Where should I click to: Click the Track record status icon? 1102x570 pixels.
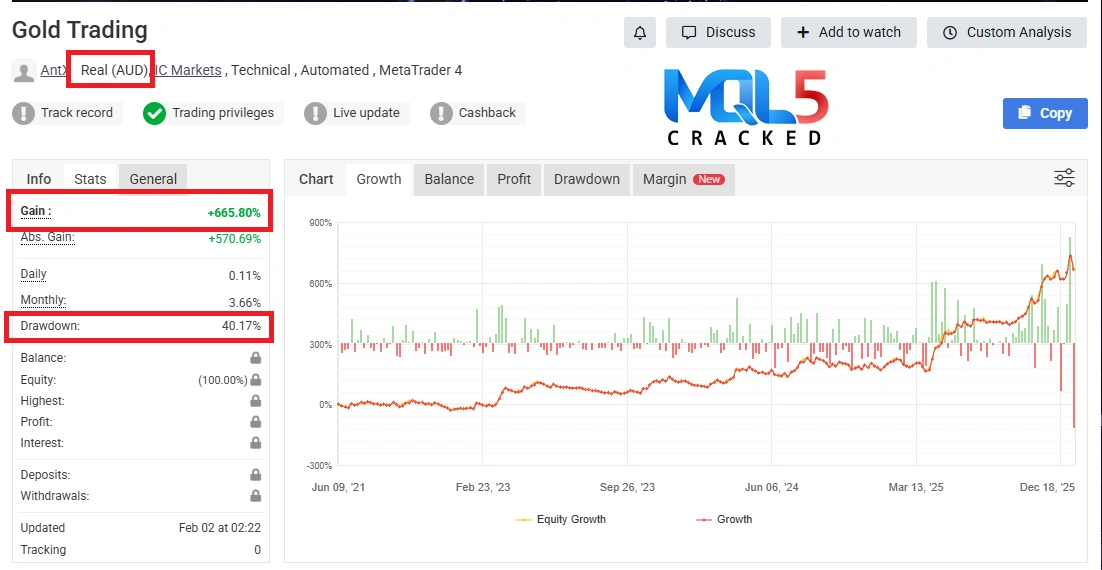[24, 113]
